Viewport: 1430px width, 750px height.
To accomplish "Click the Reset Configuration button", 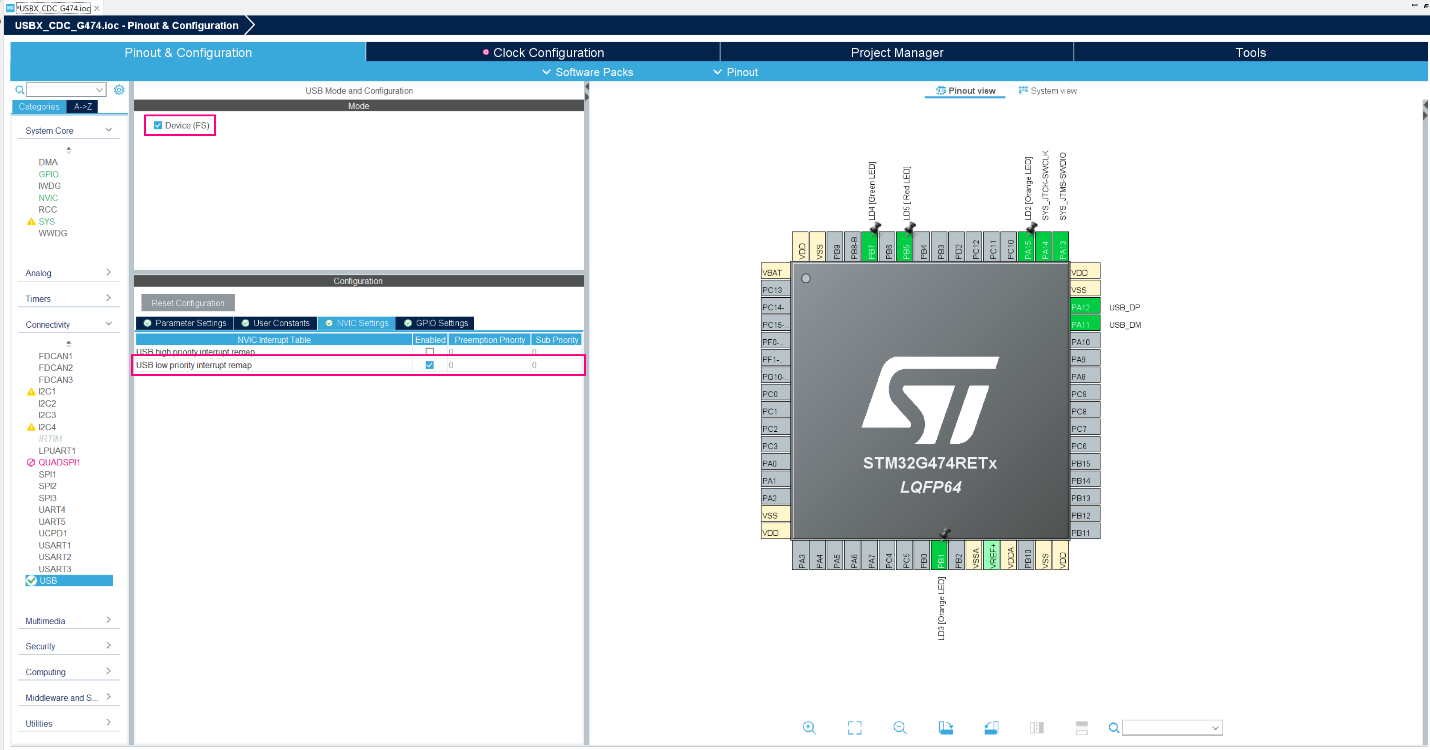I will [187, 302].
